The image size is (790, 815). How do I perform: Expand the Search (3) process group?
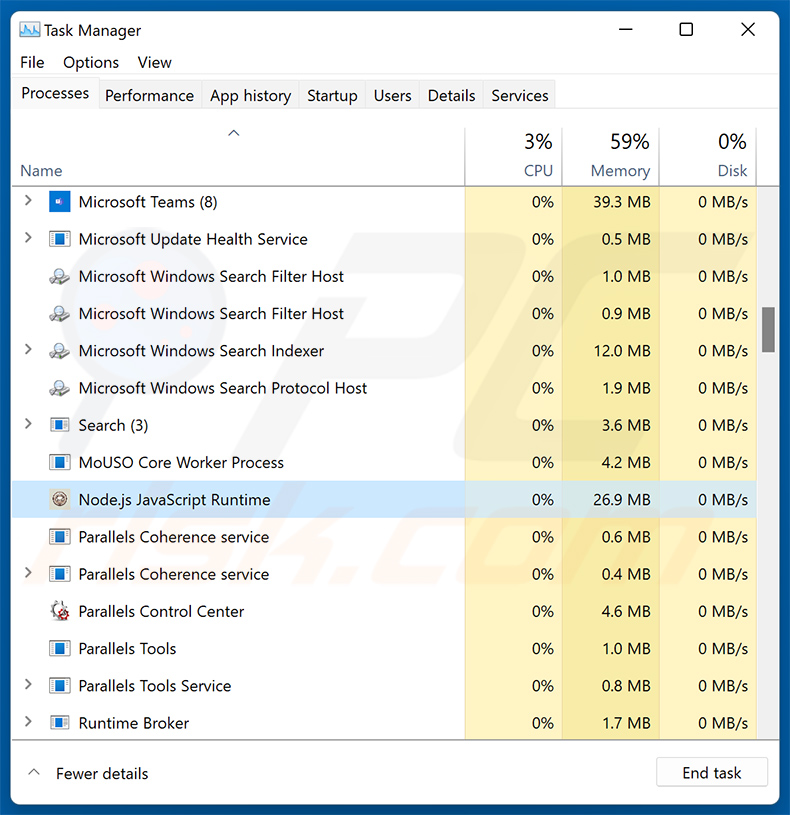[28, 425]
